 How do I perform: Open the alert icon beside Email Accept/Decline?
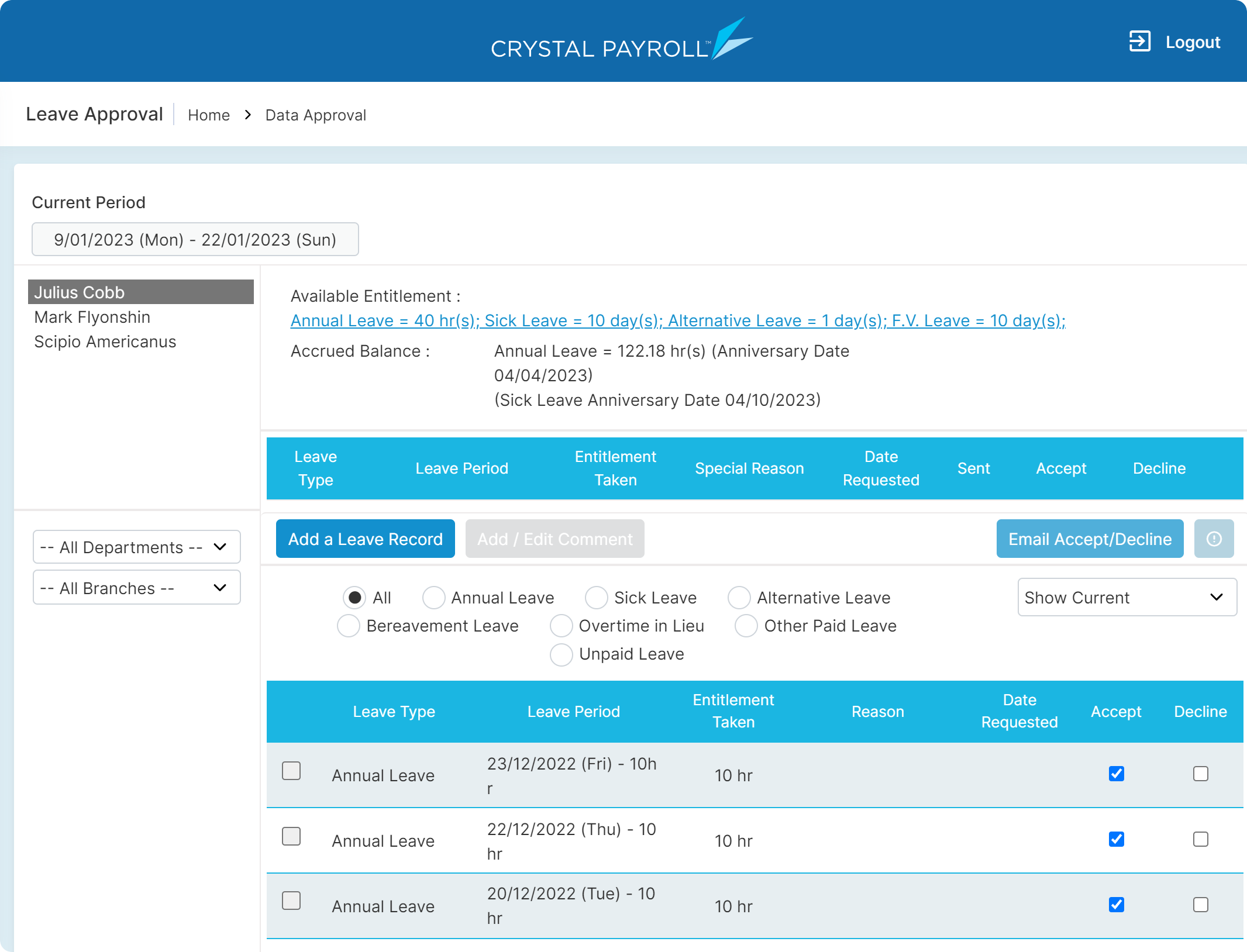(1215, 539)
